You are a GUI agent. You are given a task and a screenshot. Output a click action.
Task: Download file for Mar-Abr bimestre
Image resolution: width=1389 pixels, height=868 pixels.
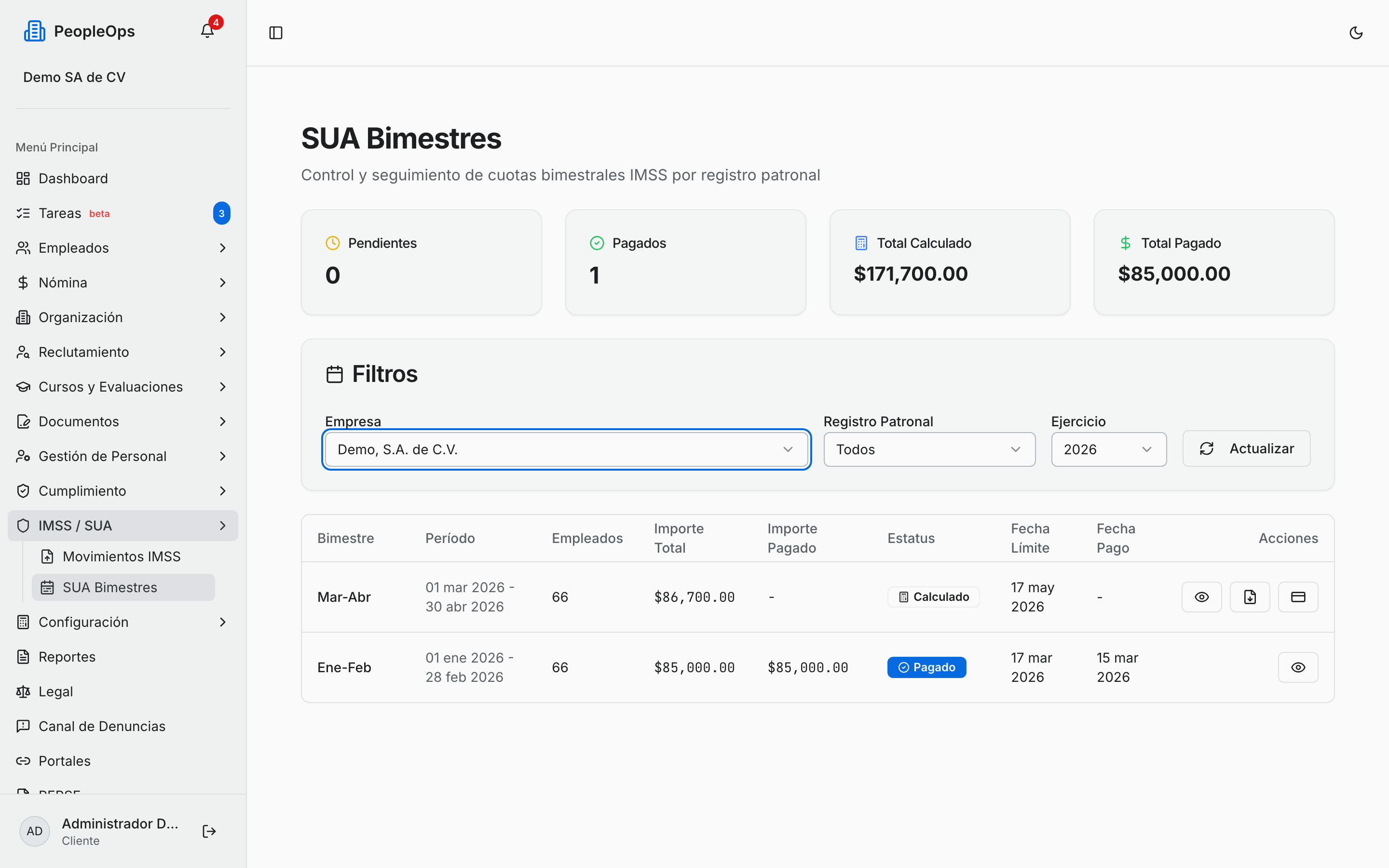point(1250,597)
